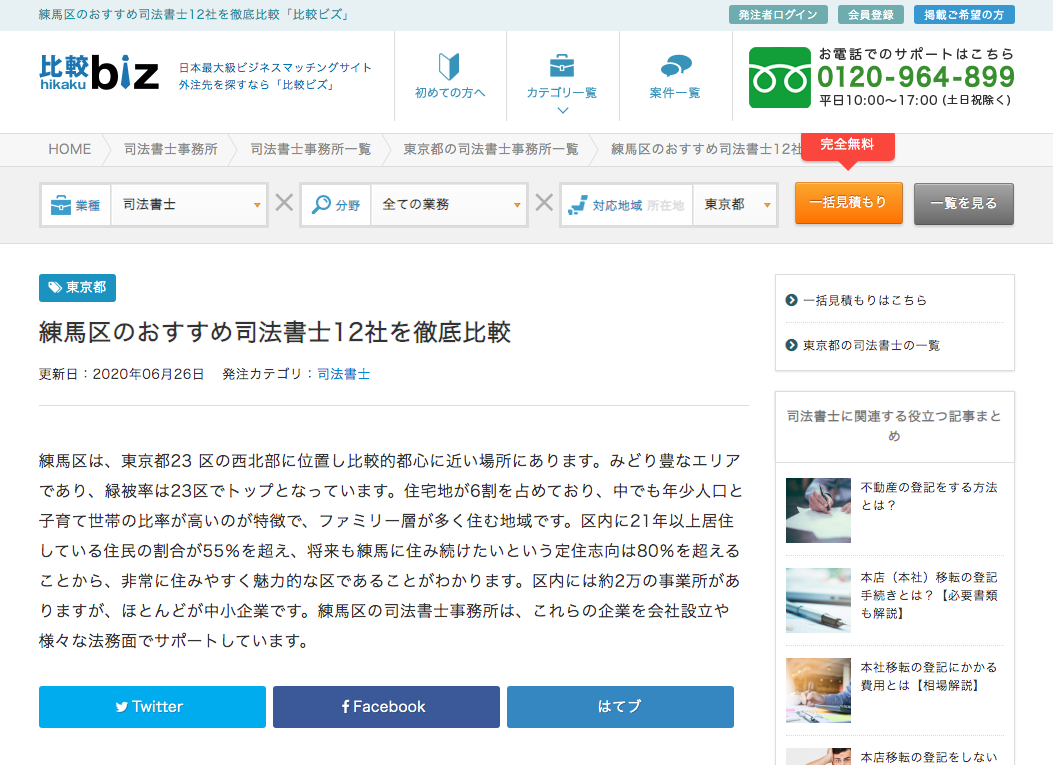This screenshot has width=1053, height=765.
Task: Click the 分野 magnifier icon
Action: pos(321,204)
